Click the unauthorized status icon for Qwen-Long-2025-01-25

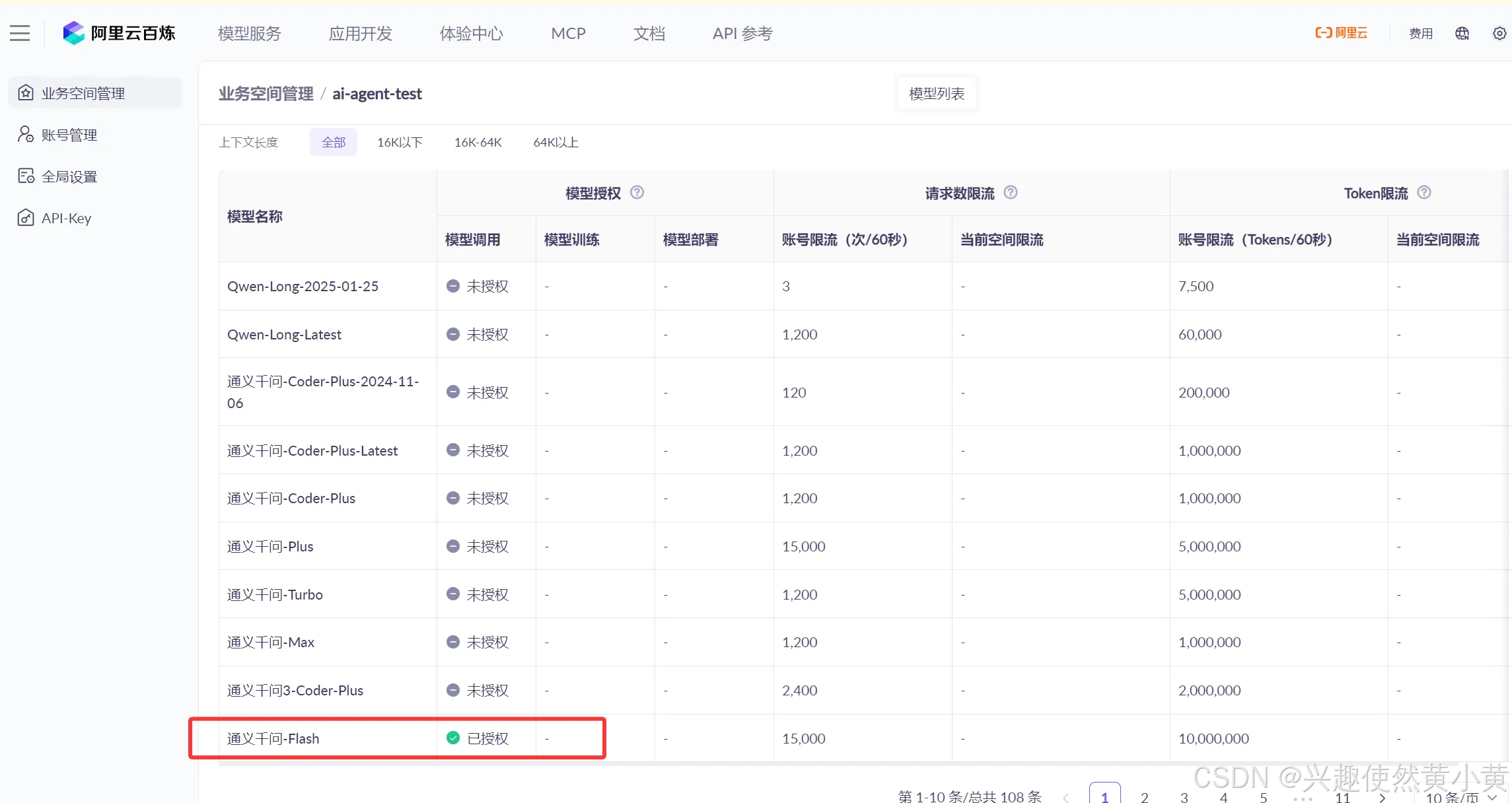[x=453, y=286]
